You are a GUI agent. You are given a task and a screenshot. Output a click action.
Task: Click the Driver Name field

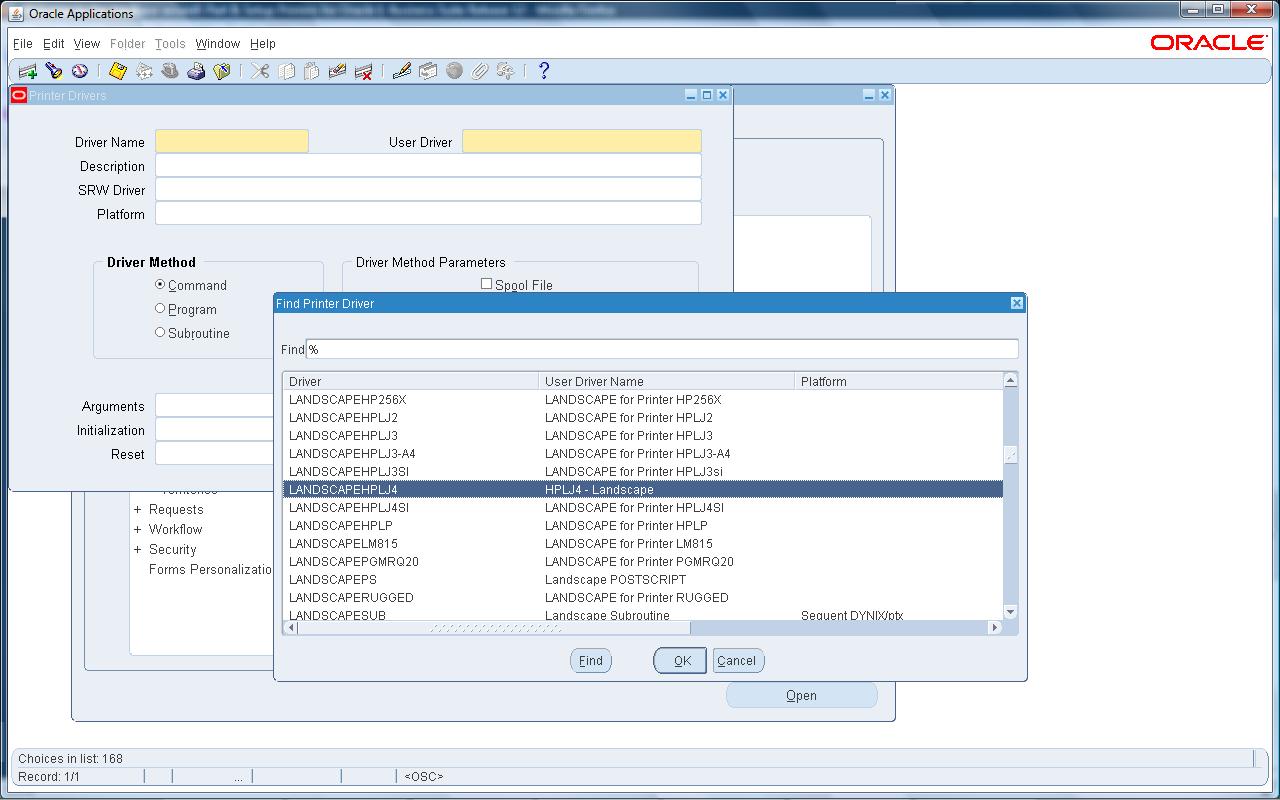(x=232, y=142)
